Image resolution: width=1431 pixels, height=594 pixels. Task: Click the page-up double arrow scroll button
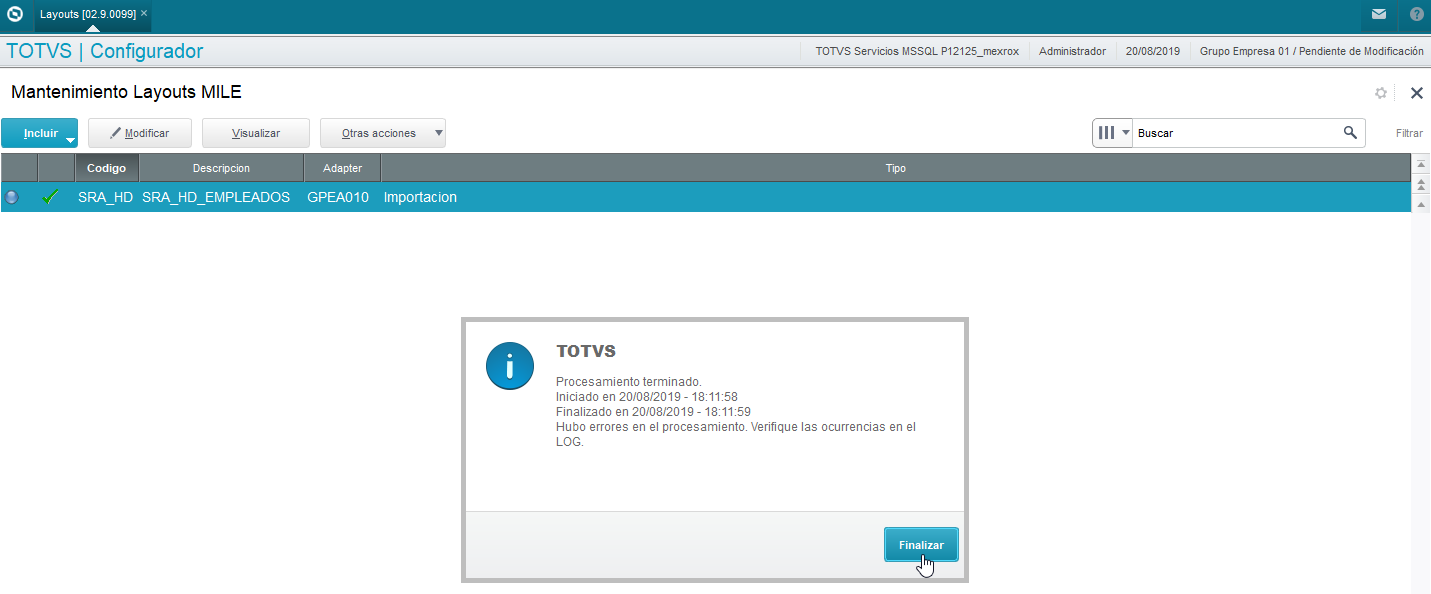point(1421,184)
